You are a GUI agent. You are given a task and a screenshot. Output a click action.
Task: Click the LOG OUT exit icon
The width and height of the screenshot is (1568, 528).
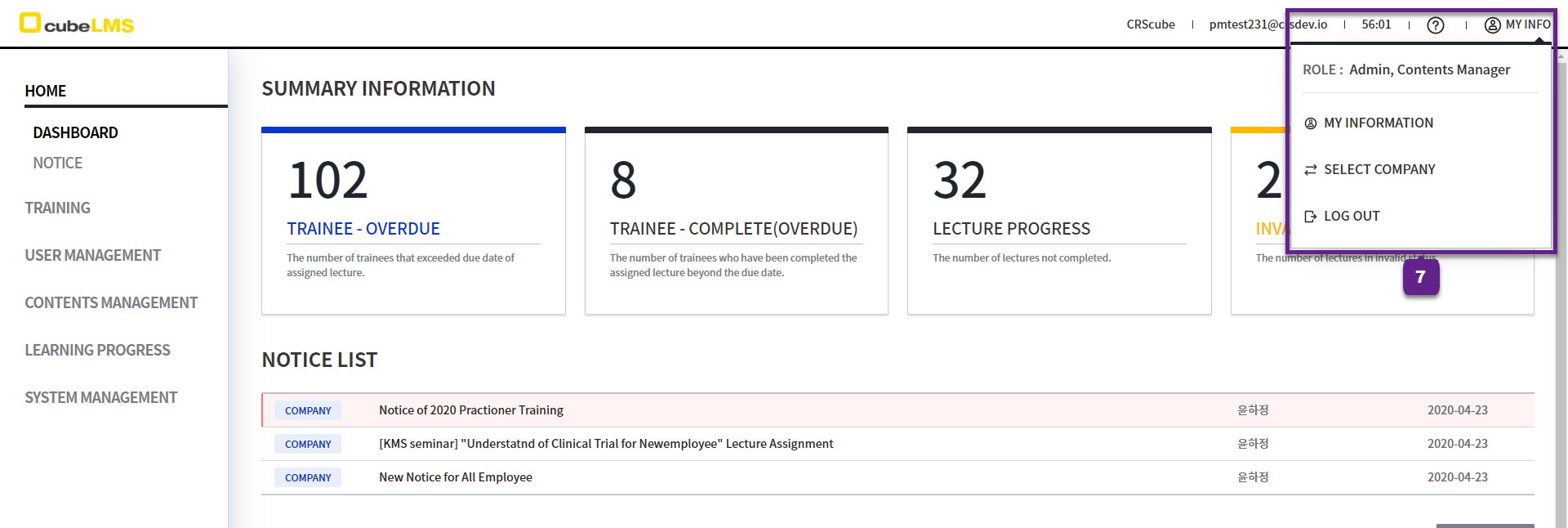[1311, 217]
